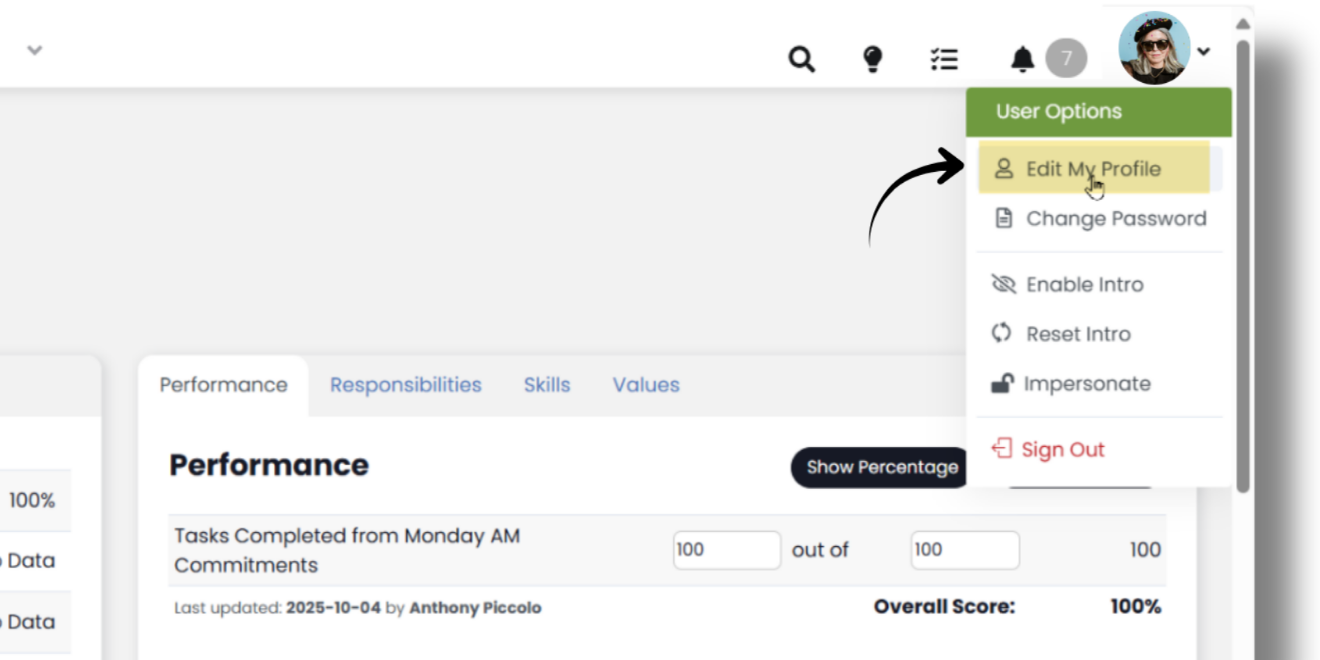Select Edit My Profile from user menu

1093,169
